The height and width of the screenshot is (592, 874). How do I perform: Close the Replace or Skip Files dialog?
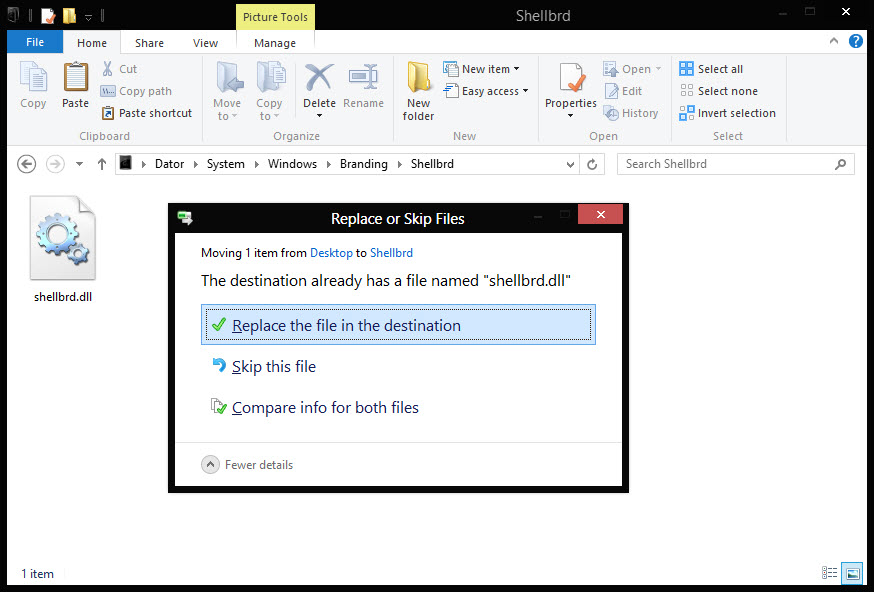[600, 214]
